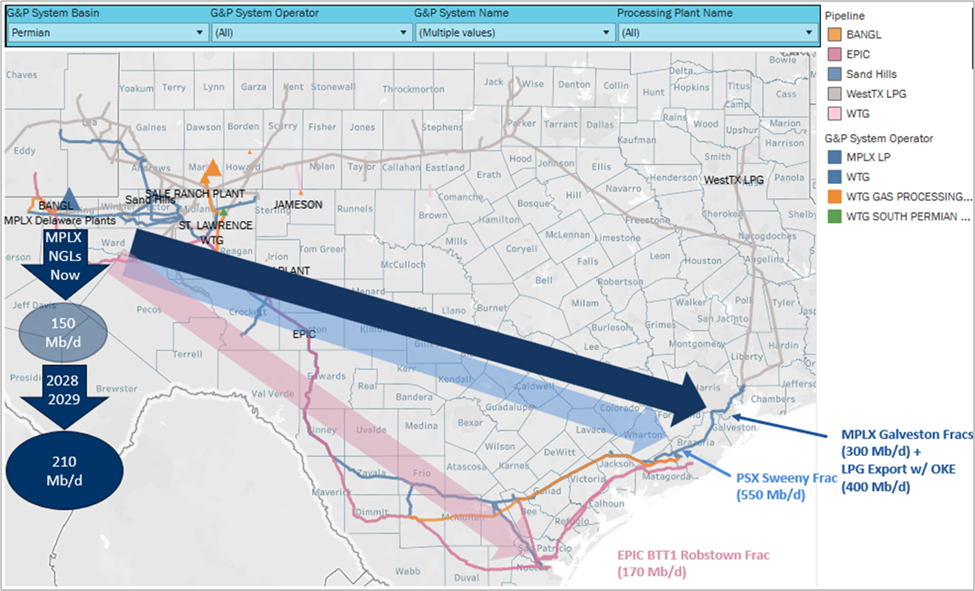975x591 pixels.
Task: Select the WTG SOUTH PERMIAN swatch
Action: click(x=834, y=216)
